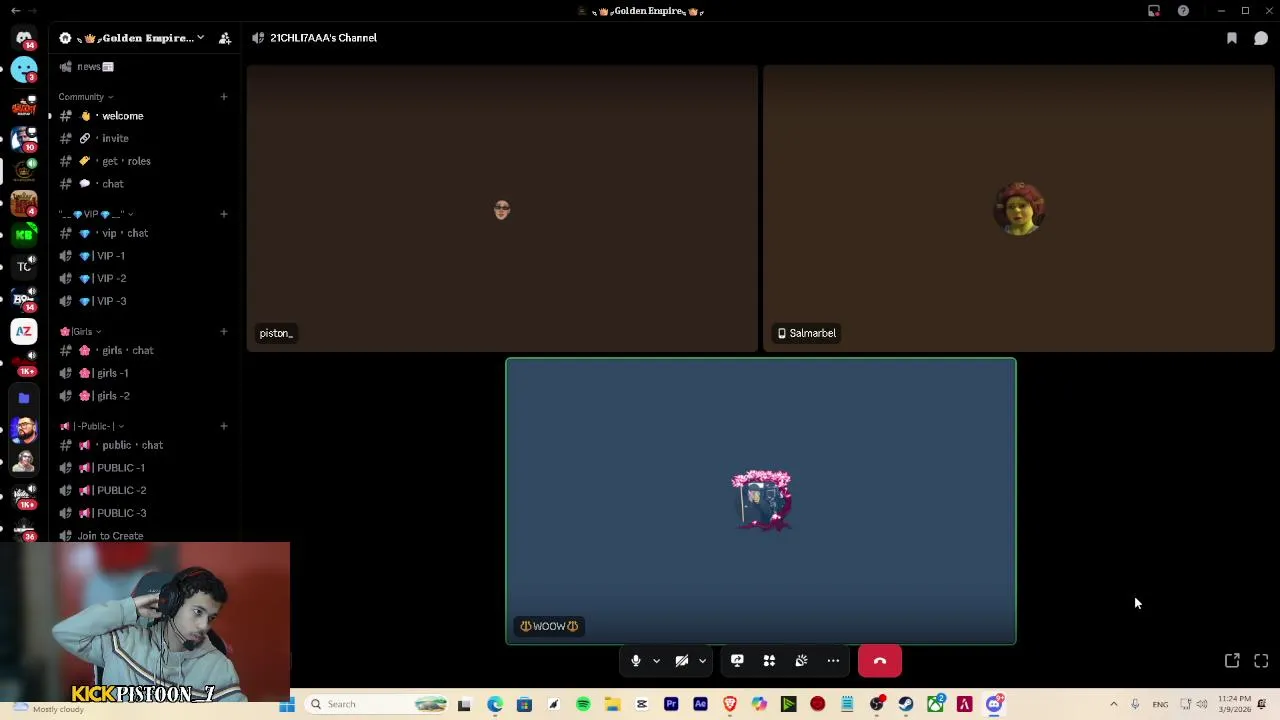
Task: Open Discord direct messages home
Action: click(24, 38)
